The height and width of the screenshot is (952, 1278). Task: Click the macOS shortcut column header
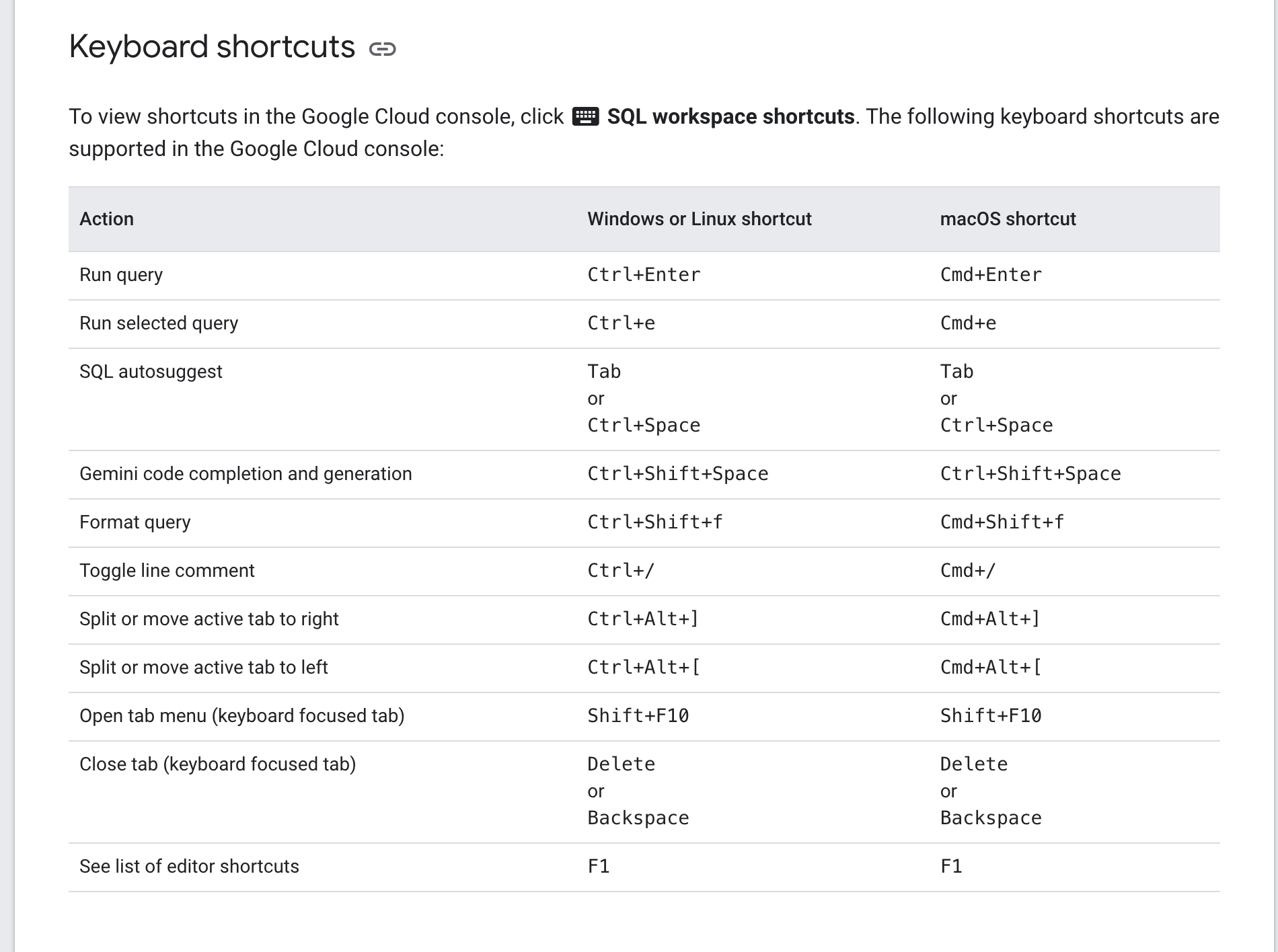coord(1008,219)
